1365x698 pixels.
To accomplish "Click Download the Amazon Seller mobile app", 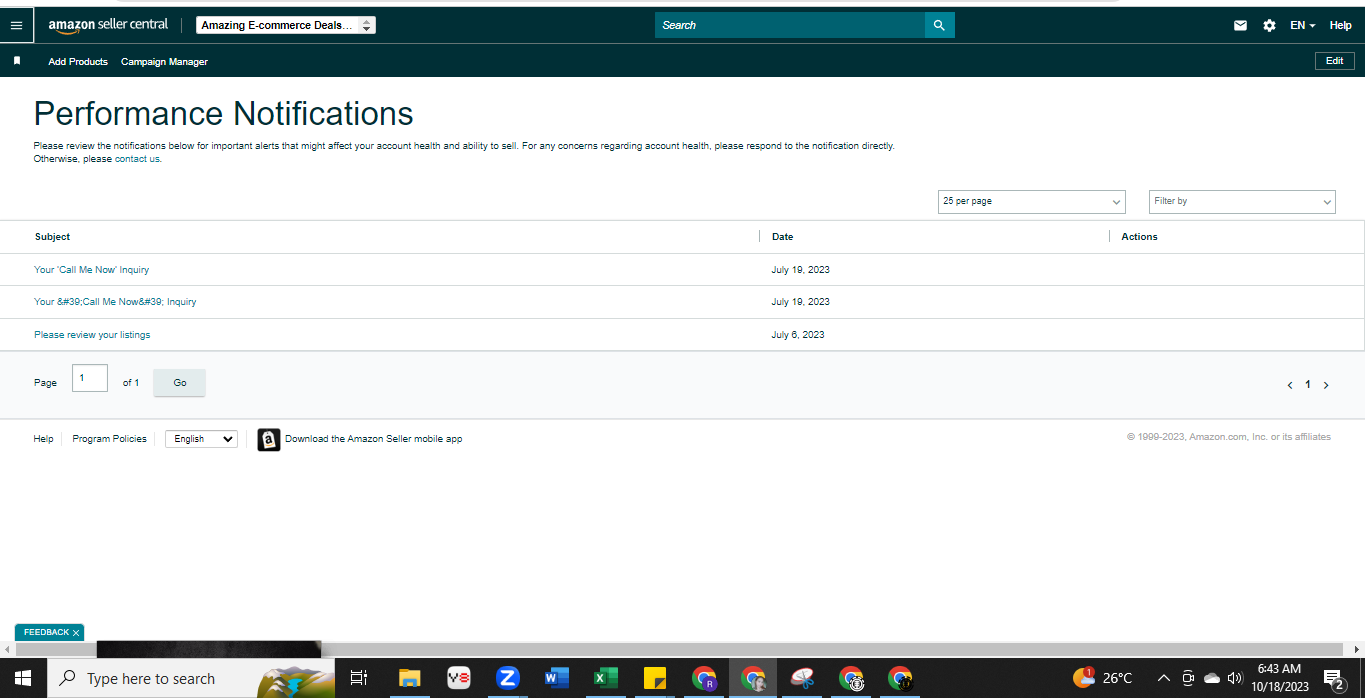I will (x=373, y=439).
